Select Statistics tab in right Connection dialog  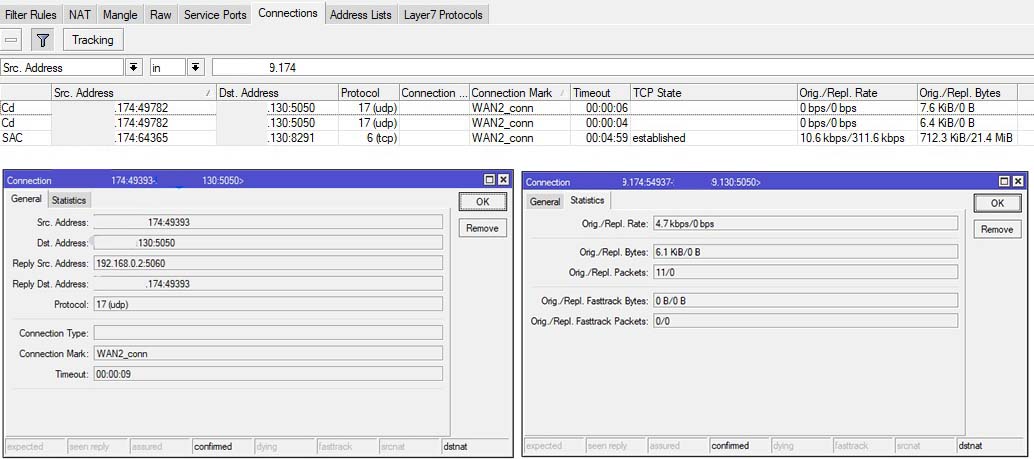pyautogui.click(x=587, y=200)
